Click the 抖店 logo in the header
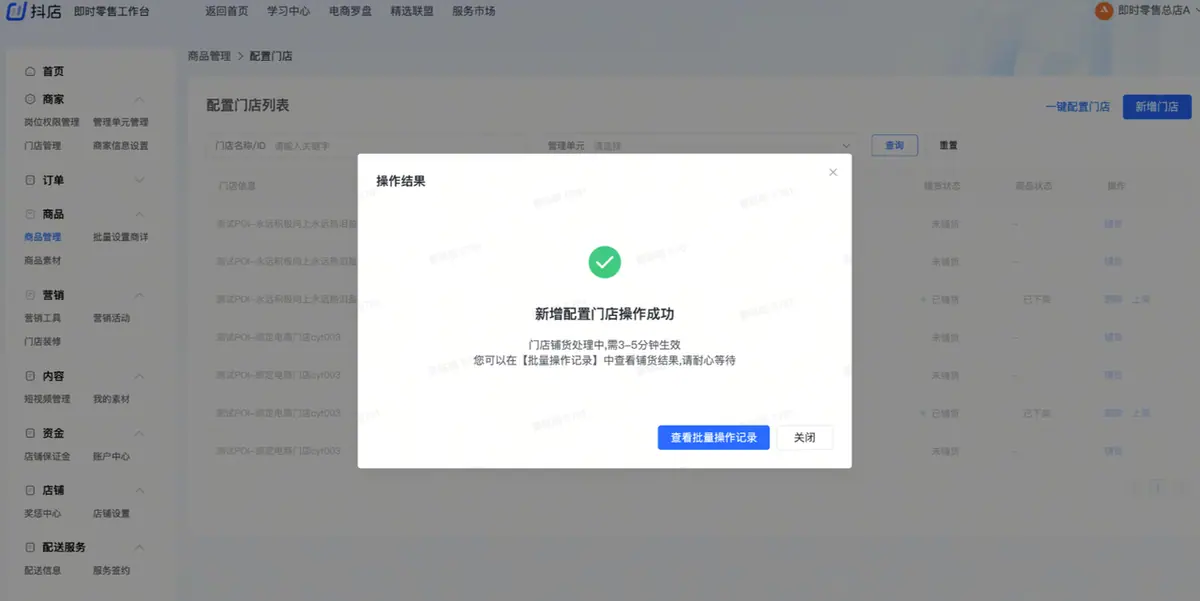1200x601 pixels. pos(33,12)
